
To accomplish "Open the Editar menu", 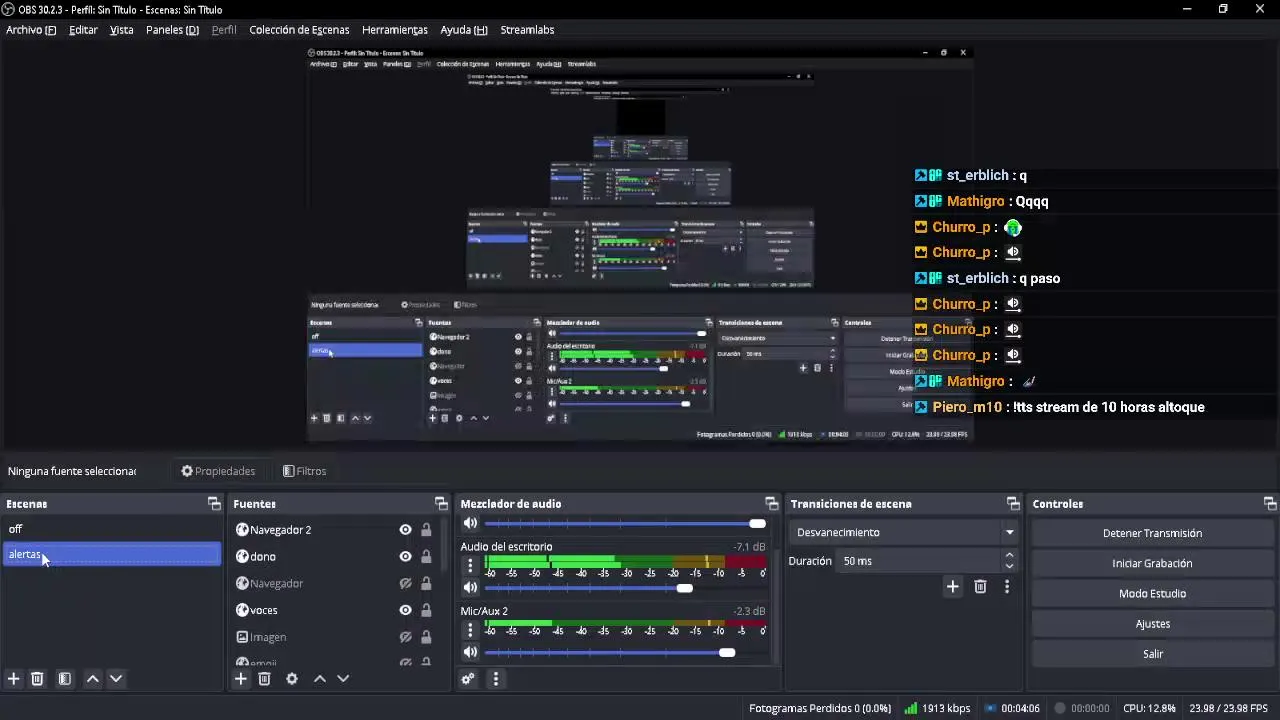I will click(83, 30).
